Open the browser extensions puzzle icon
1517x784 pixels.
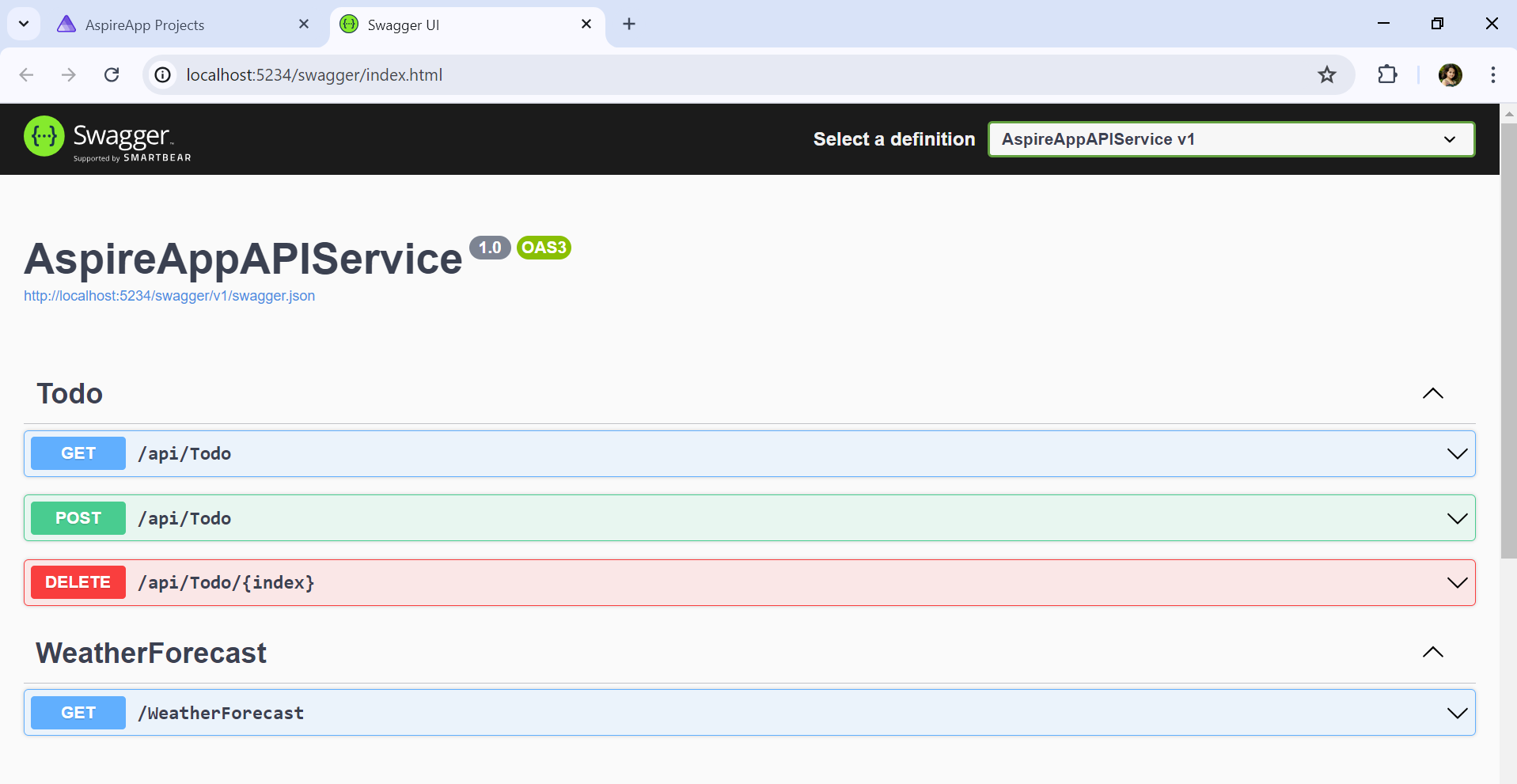tap(1387, 75)
